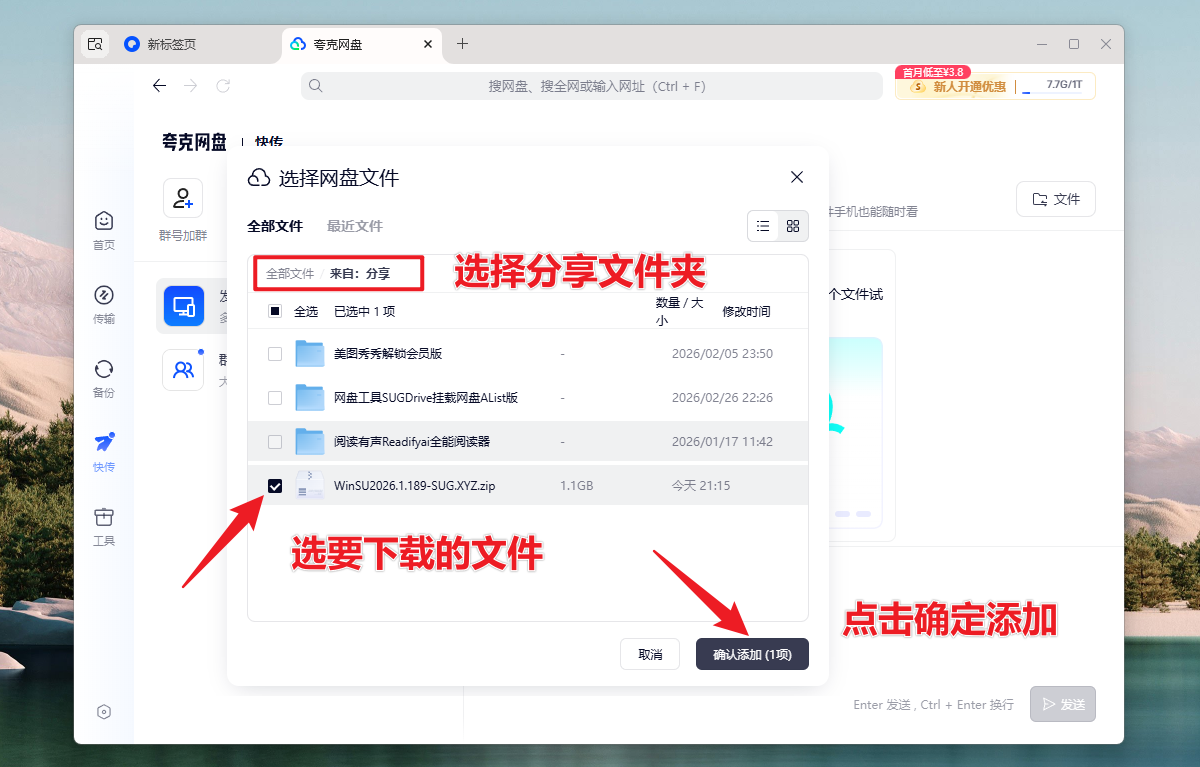Switch to the 新标签页 browser tab
This screenshot has width=1200, height=767.
coord(172,44)
